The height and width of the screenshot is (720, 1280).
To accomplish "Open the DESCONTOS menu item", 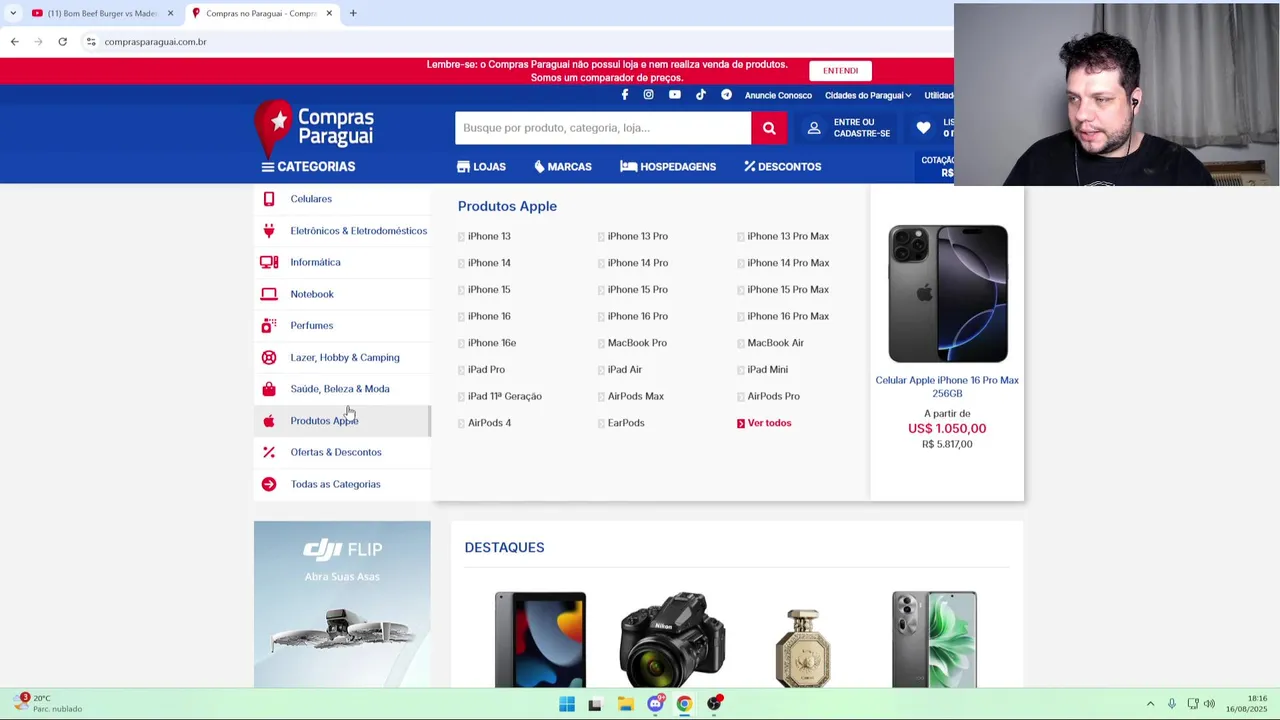I will coord(783,167).
